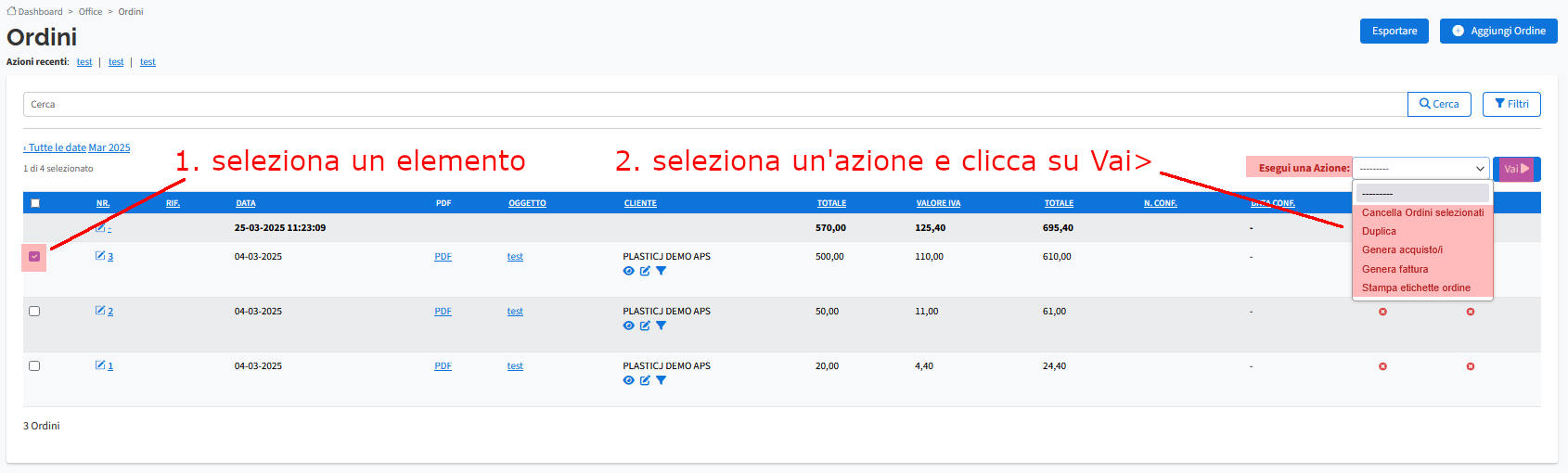Viewport: 1568px width, 473px height.
Task: Click Mar 2025 date link
Action: 109,147
